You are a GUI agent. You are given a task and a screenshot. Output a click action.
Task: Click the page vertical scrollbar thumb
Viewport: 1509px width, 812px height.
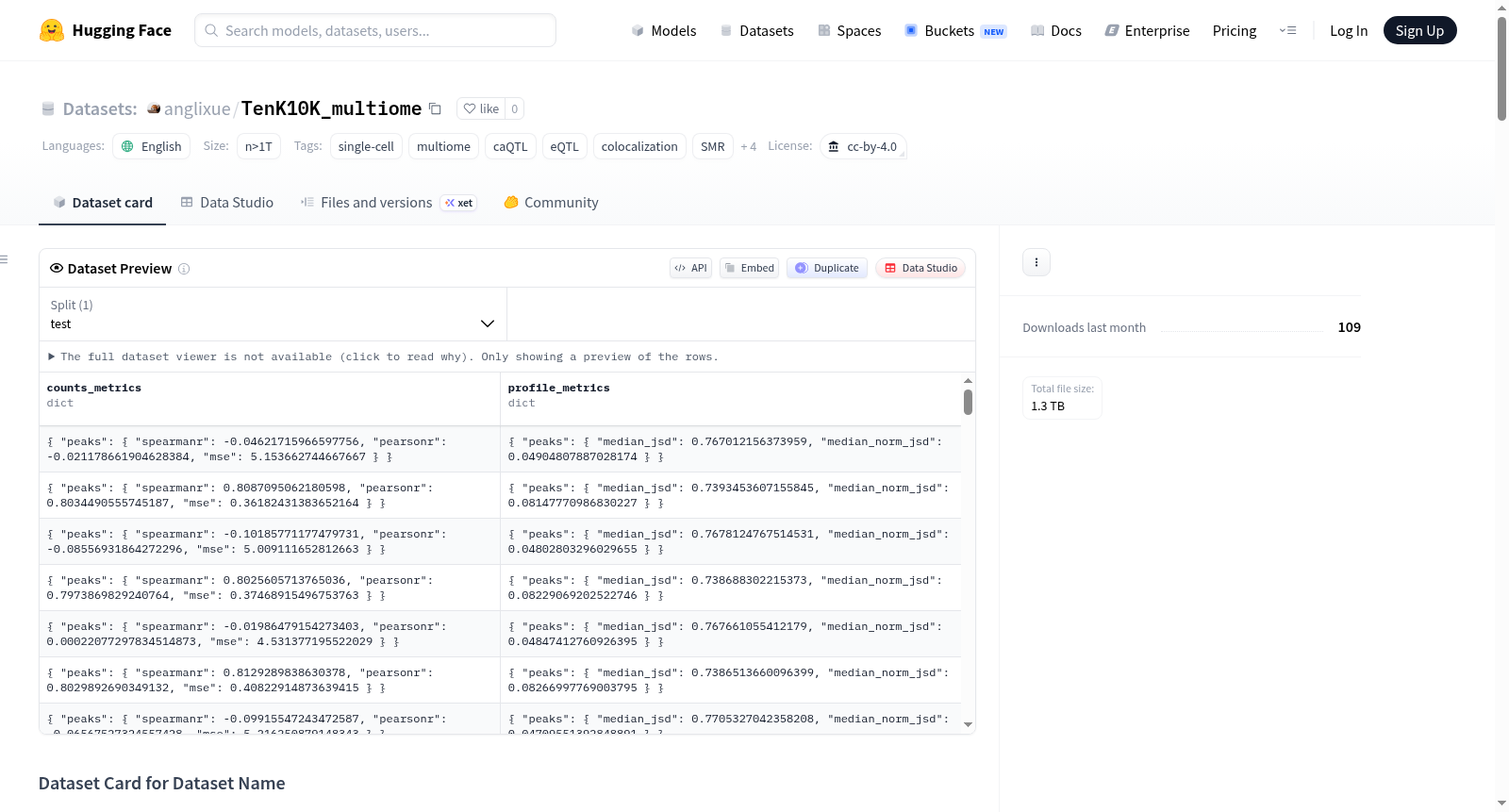click(x=1501, y=68)
